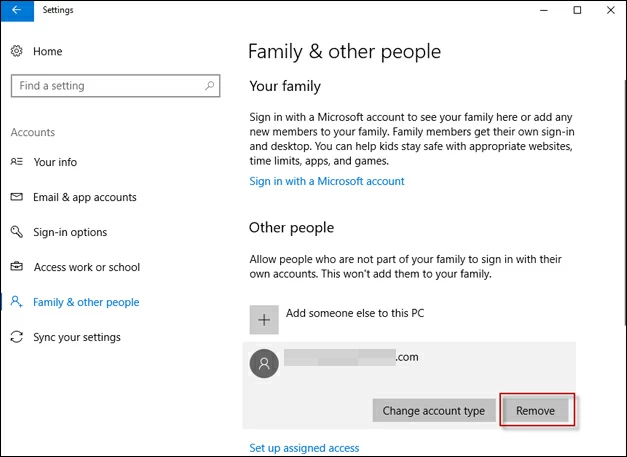
Task: Open Email & app accounts section
Action: point(85,197)
